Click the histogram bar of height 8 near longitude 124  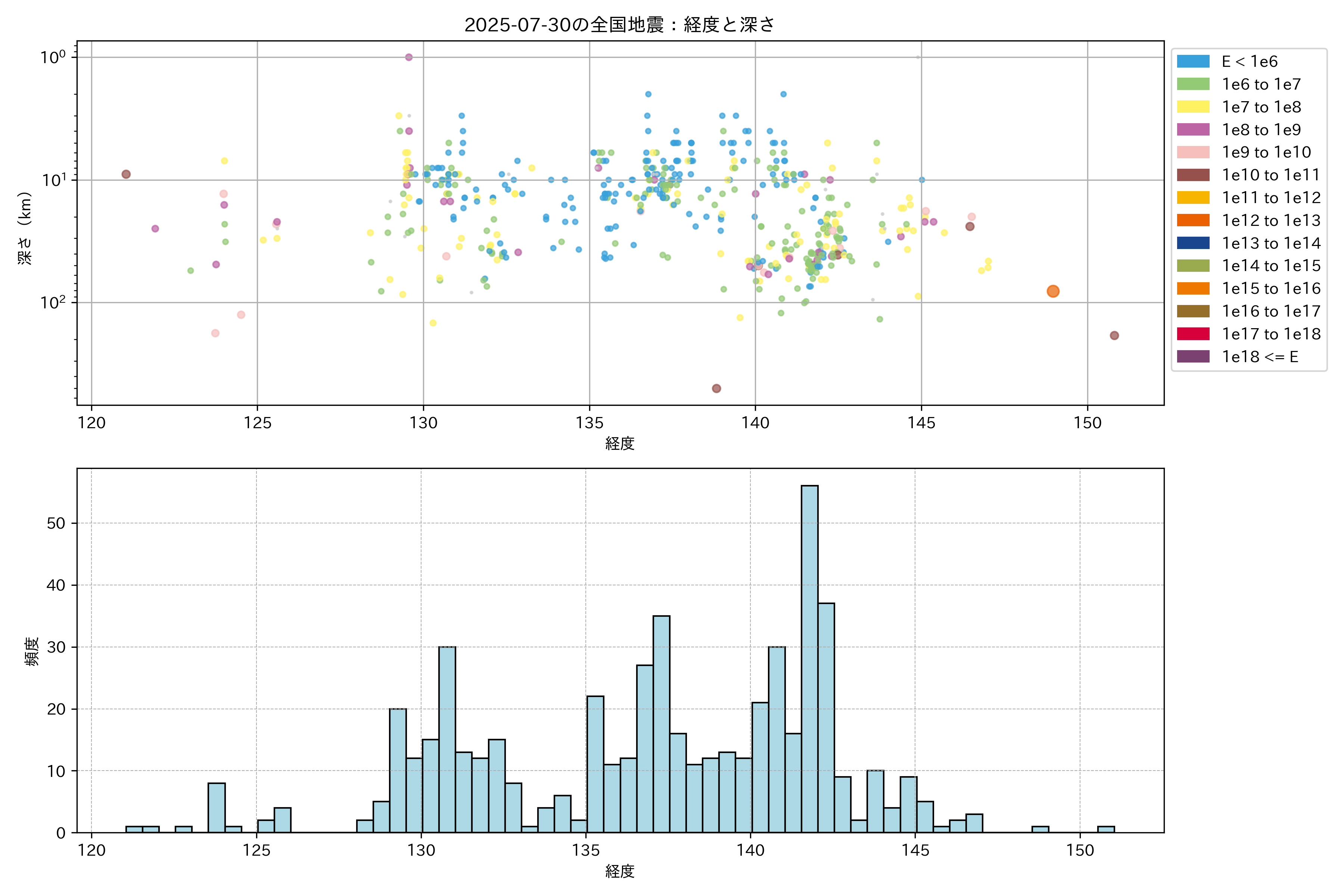[x=217, y=808]
